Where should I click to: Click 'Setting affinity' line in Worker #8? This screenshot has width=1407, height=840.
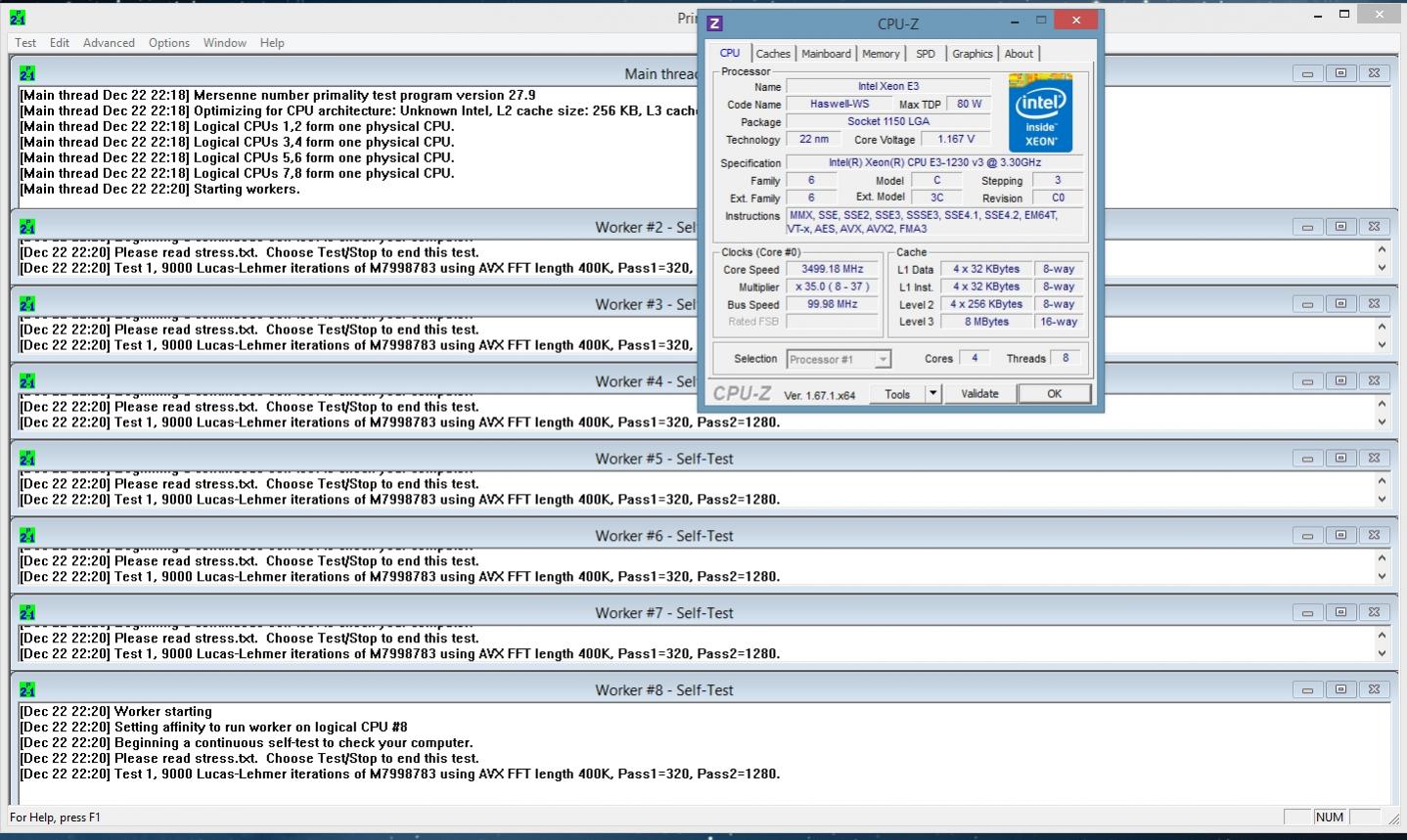click(213, 727)
